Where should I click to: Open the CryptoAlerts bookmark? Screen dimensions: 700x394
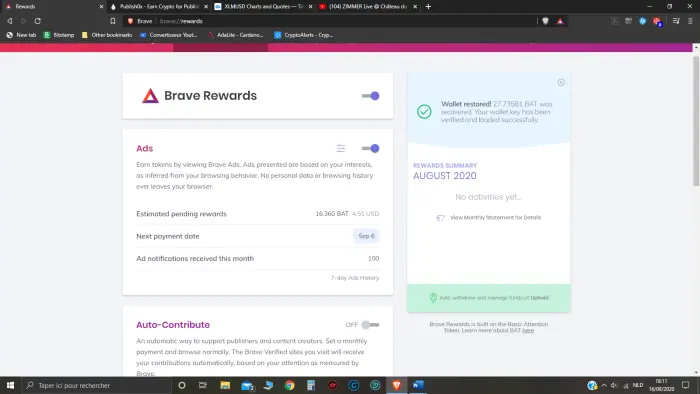[304, 35]
